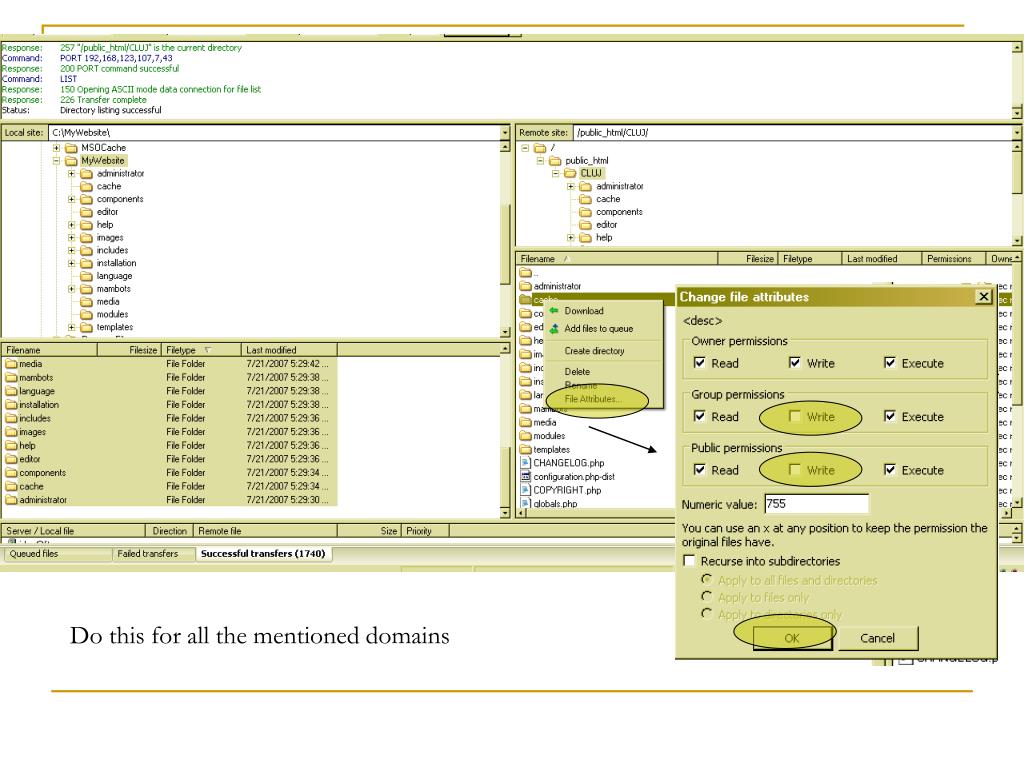Click the mambots folder icon in local tree
Image resolution: width=1024 pixels, height=768 pixels.
(x=87, y=289)
